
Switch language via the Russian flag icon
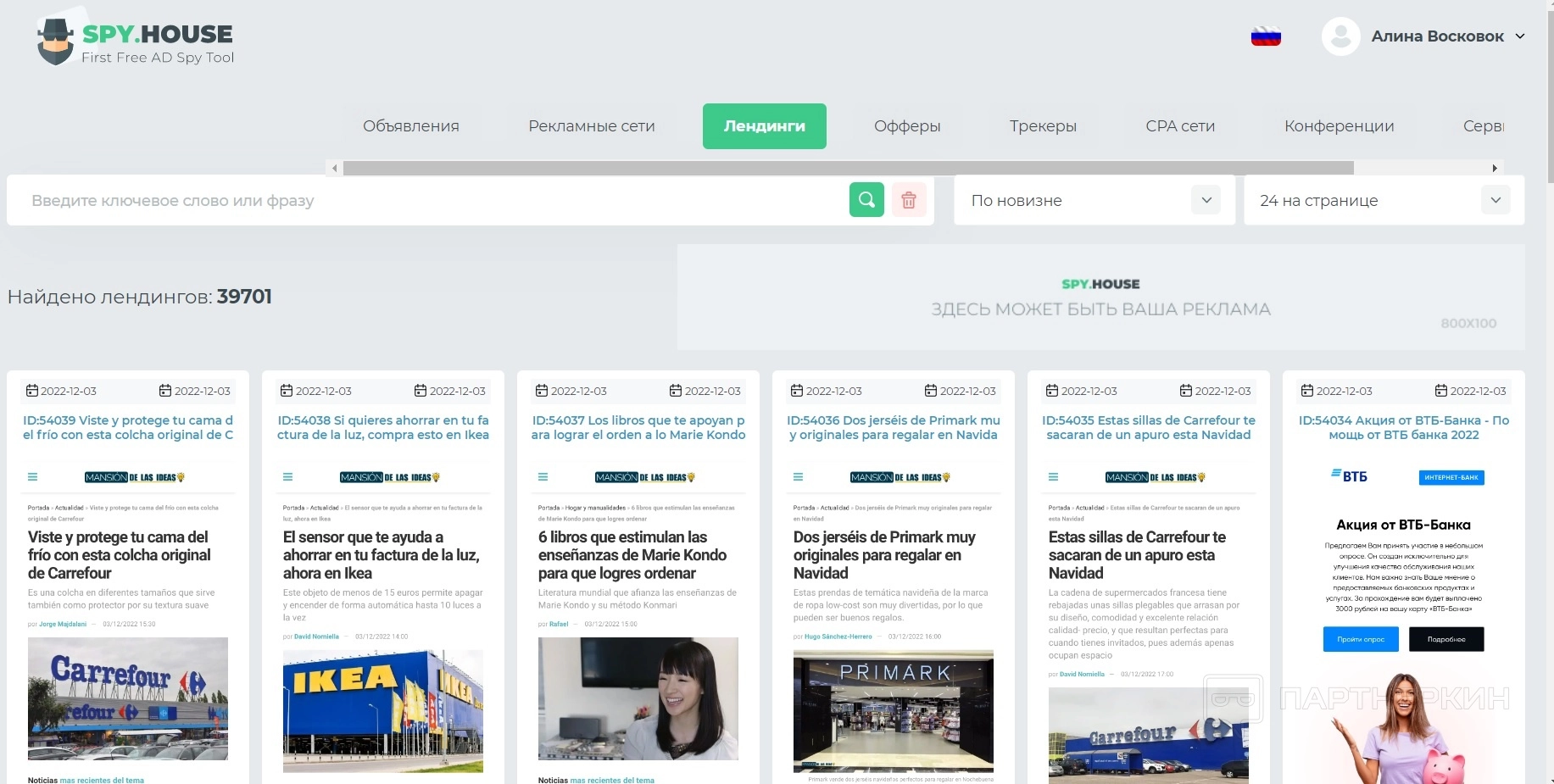(x=1266, y=36)
